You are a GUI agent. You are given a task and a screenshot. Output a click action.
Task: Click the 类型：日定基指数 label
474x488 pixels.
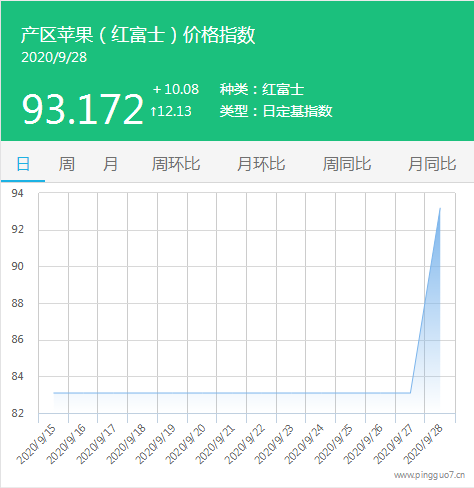(x=276, y=111)
